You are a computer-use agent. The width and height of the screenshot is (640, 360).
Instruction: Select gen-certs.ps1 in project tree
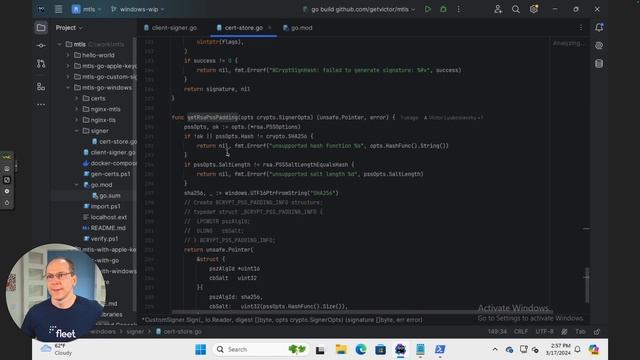[x=107, y=173]
